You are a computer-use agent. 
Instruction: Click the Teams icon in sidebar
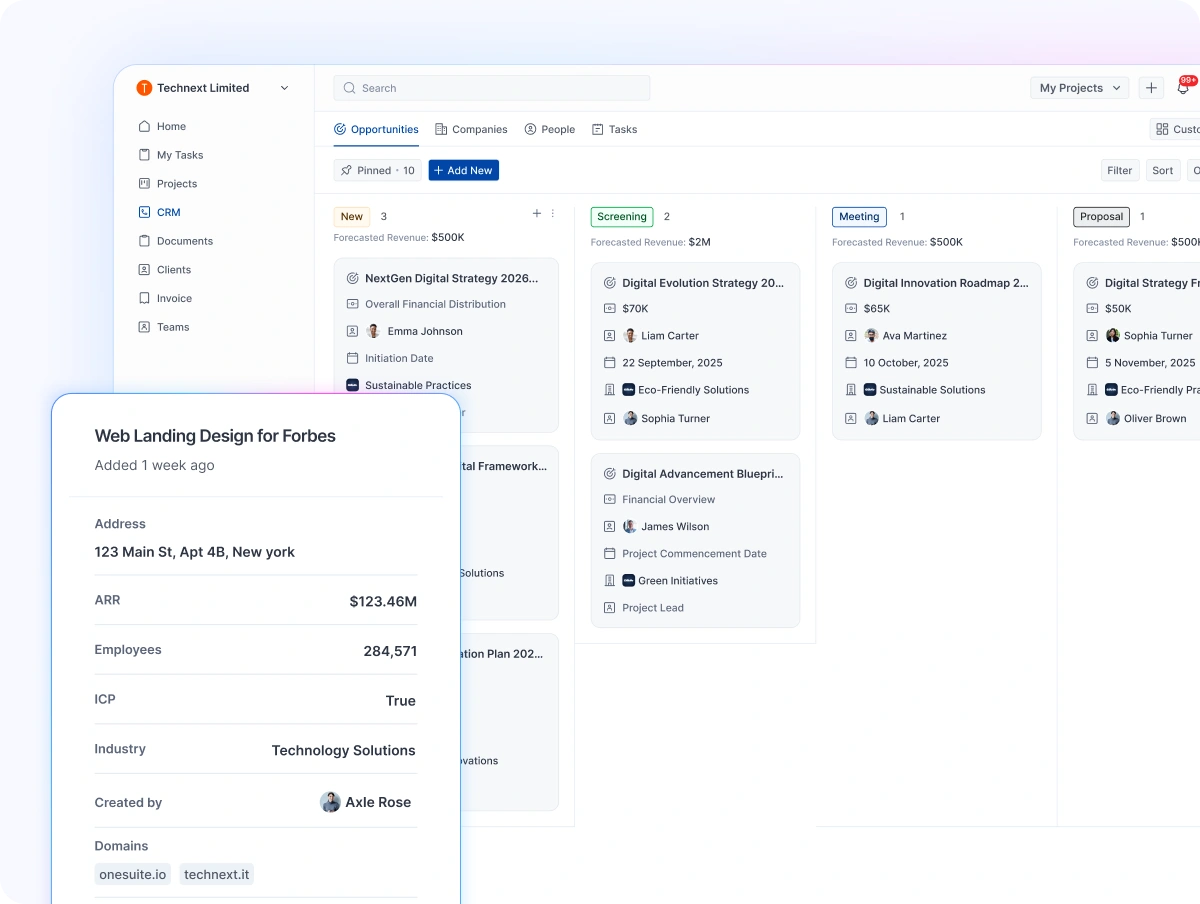144,327
